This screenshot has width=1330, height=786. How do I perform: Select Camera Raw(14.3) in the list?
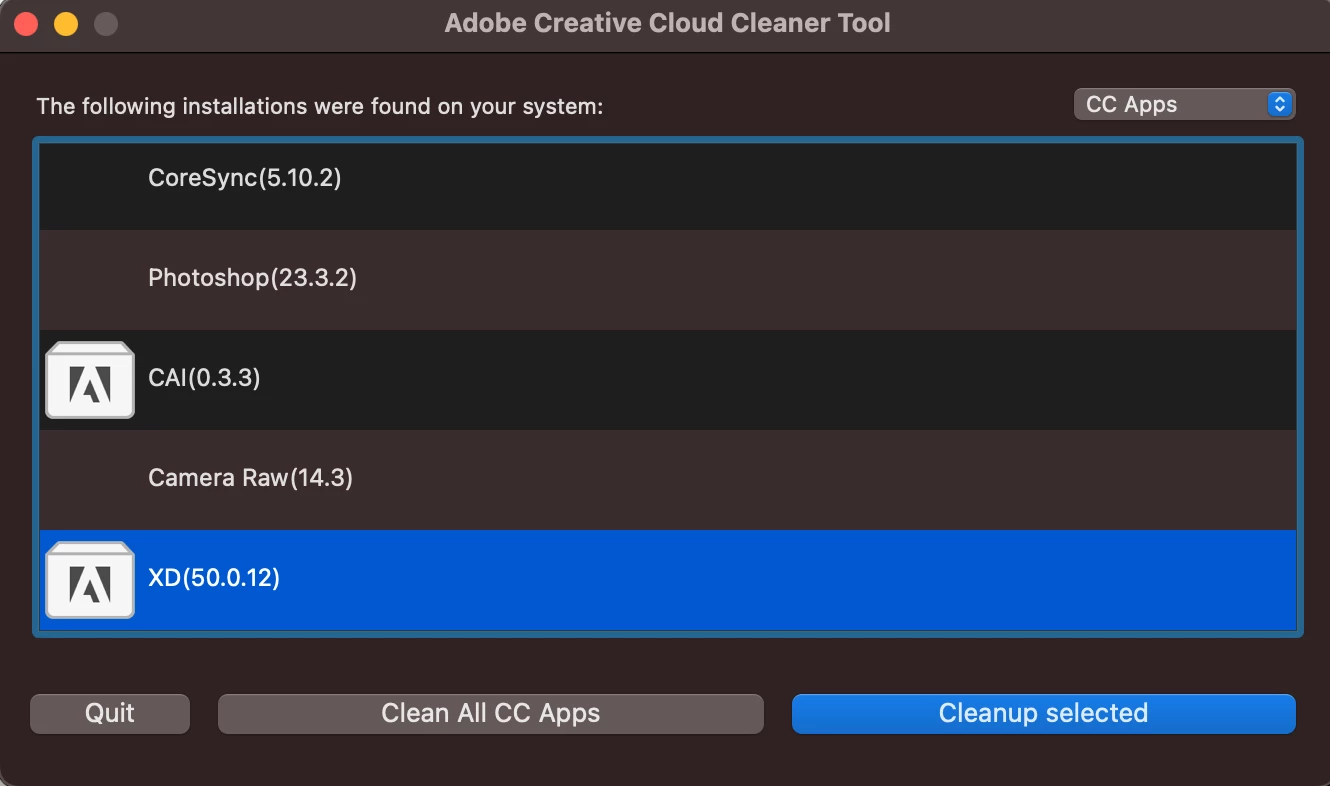668,480
